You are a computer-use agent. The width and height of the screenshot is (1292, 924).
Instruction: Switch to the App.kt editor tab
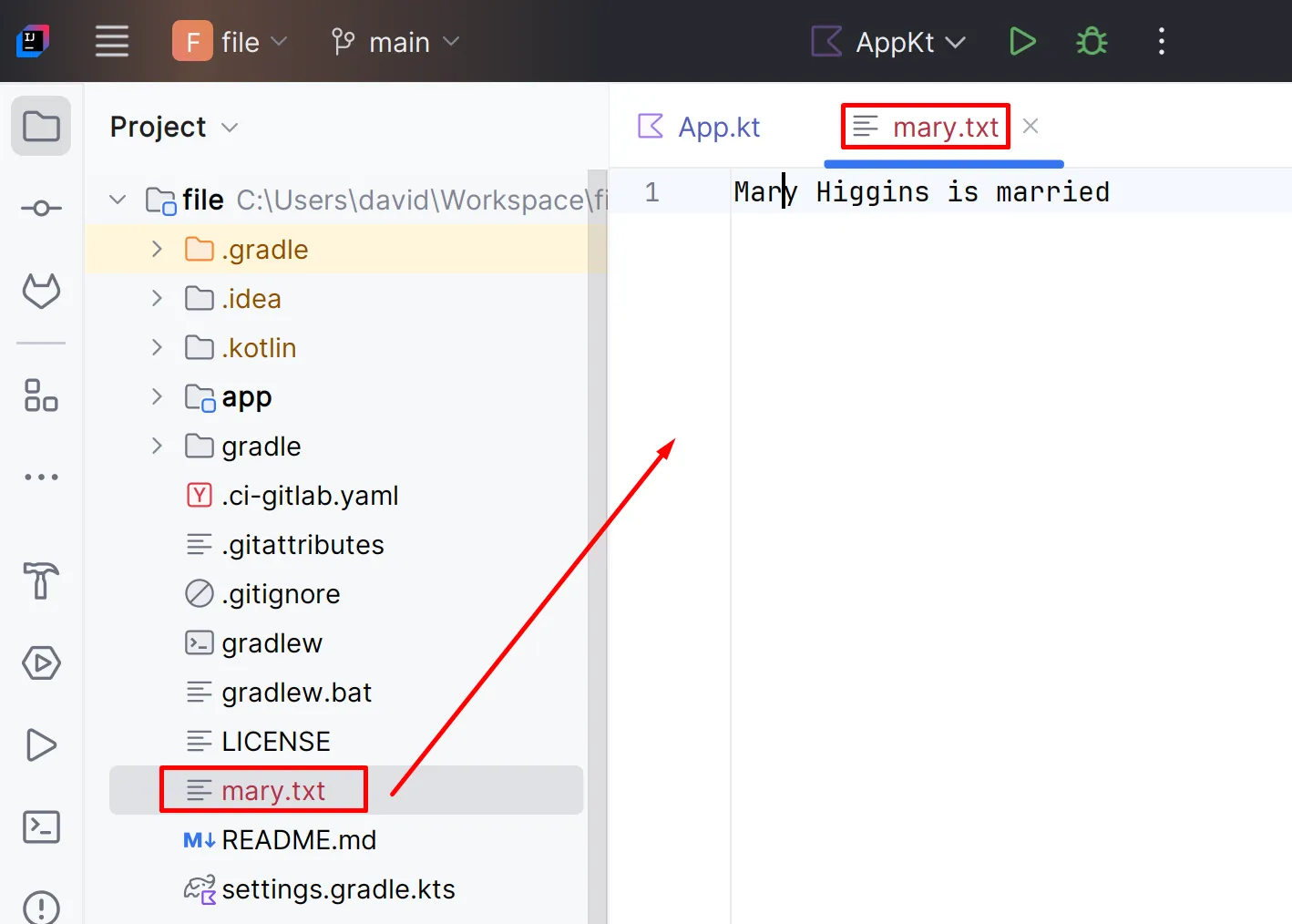(700, 127)
